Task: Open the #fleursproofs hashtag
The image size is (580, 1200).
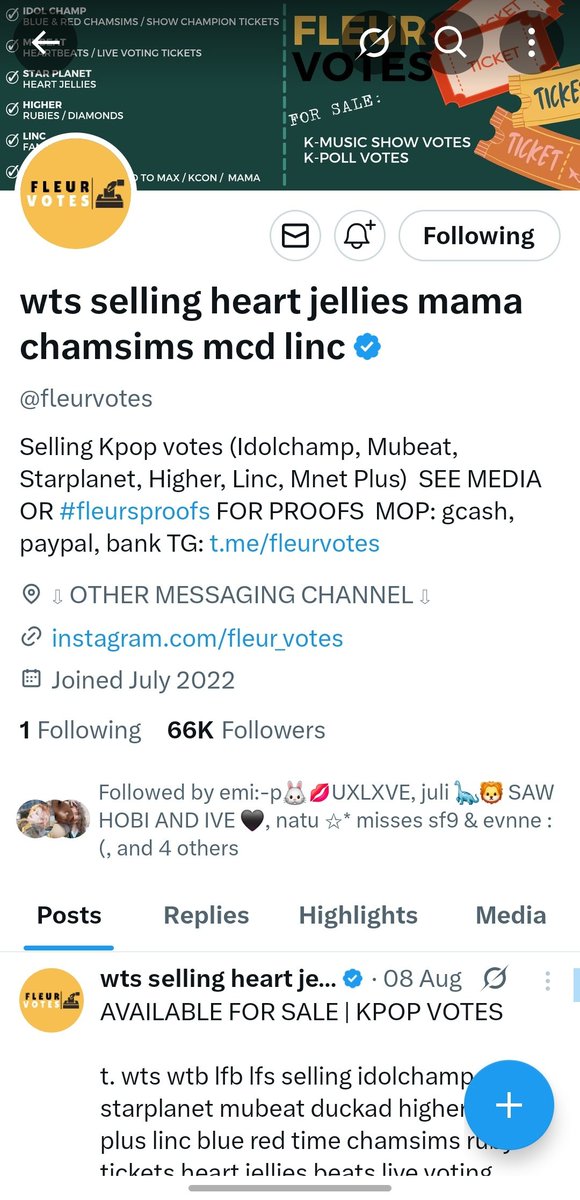Action: (x=134, y=511)
